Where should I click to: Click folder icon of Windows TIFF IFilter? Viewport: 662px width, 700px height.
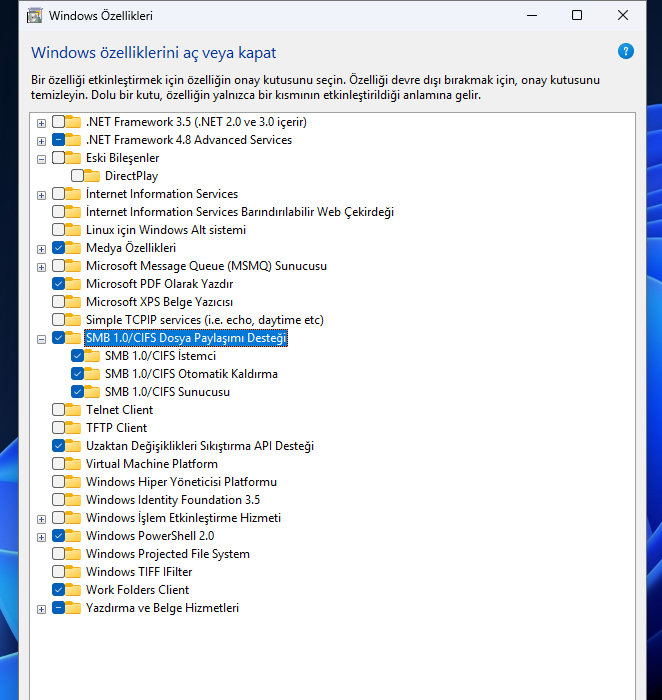(73, 571)
